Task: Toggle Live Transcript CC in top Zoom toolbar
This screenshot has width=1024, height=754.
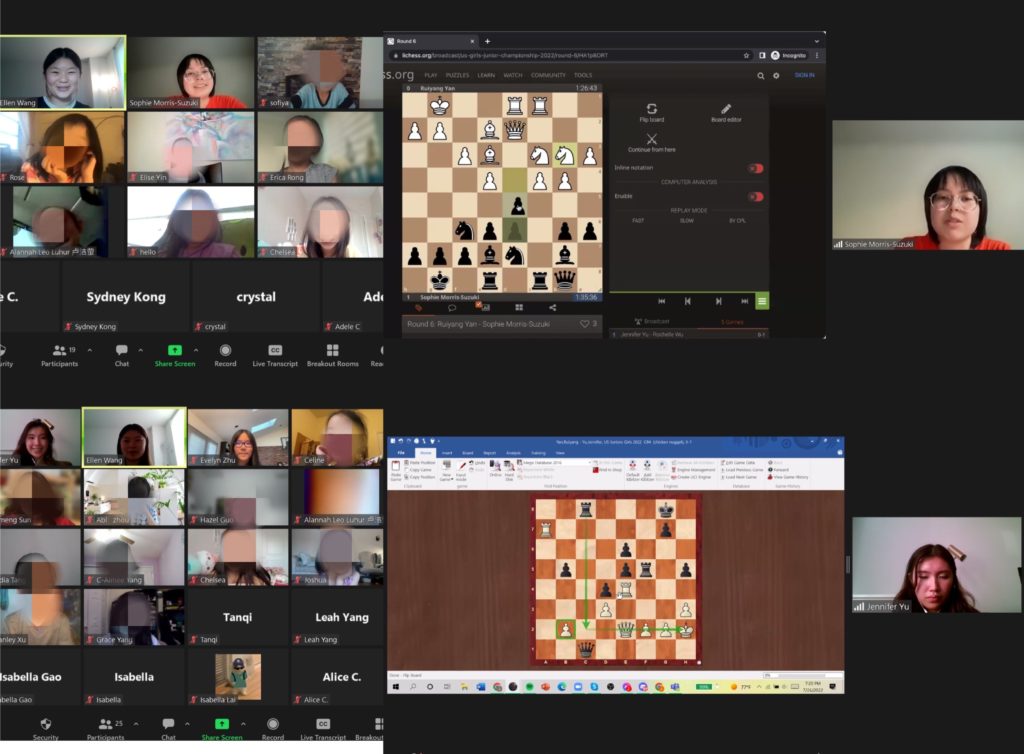Action: [x=275, y=351]
